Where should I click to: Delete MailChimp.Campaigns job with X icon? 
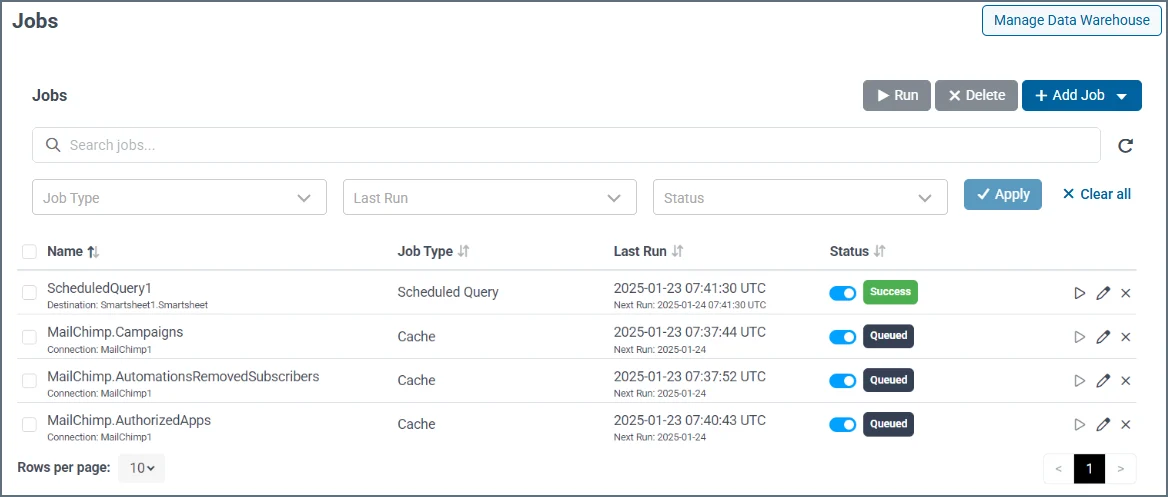point(1126,337)
